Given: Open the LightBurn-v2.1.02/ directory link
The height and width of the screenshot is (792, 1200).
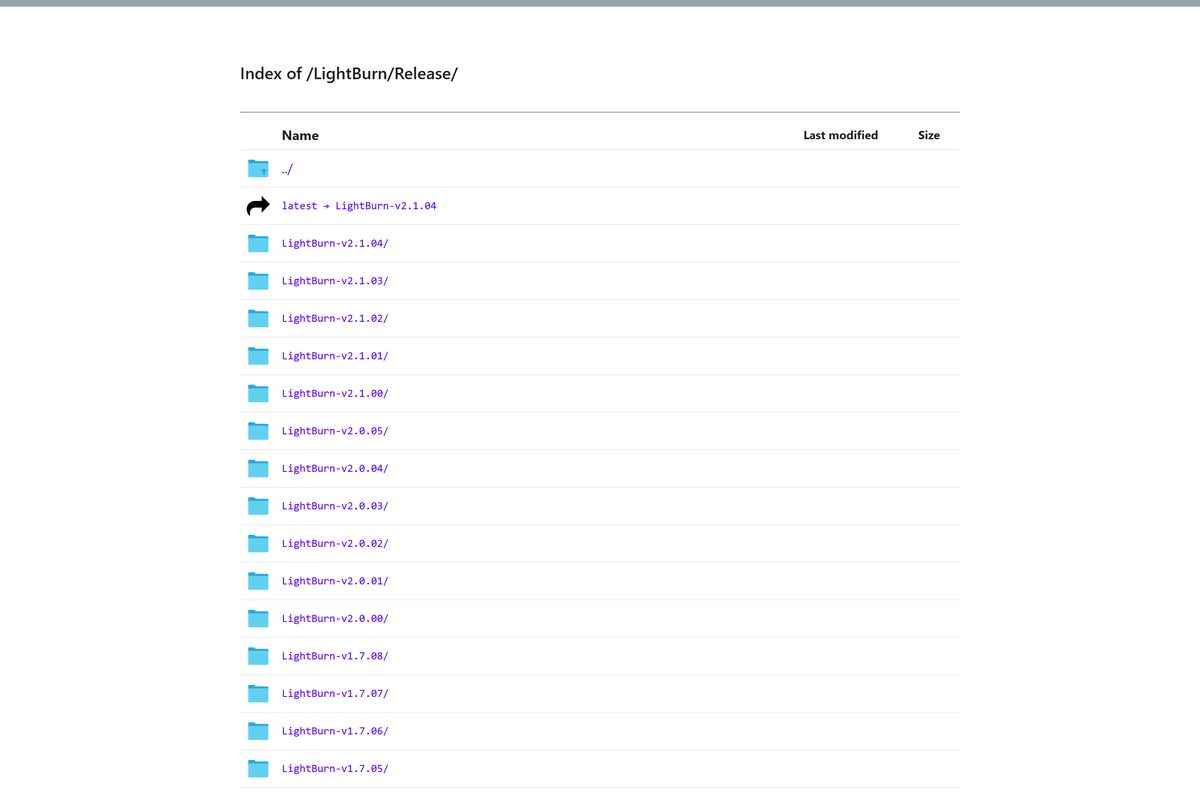Looking at the screenshot, I should 335,318.
